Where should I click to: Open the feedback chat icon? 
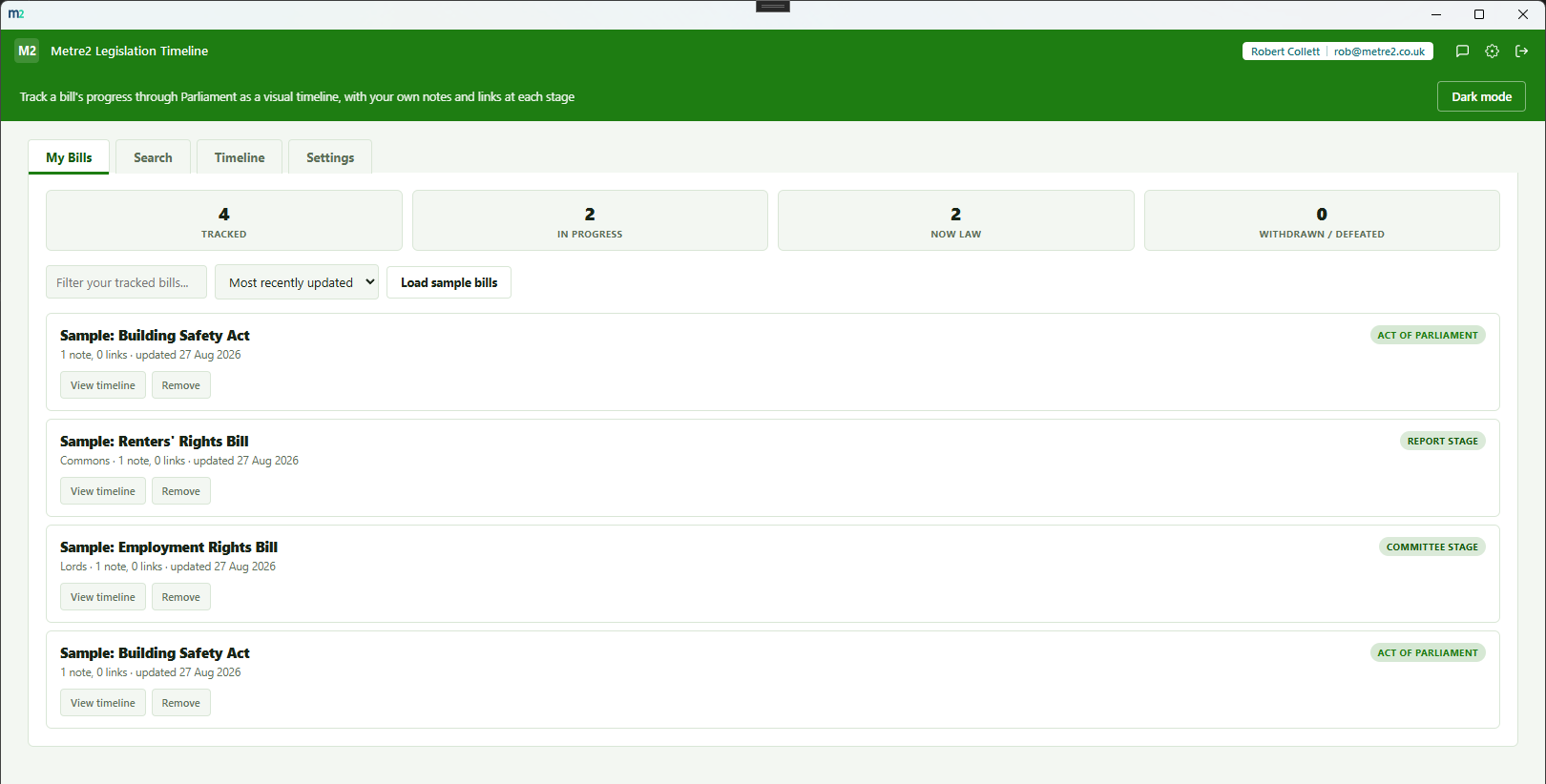pos(1462,52)
